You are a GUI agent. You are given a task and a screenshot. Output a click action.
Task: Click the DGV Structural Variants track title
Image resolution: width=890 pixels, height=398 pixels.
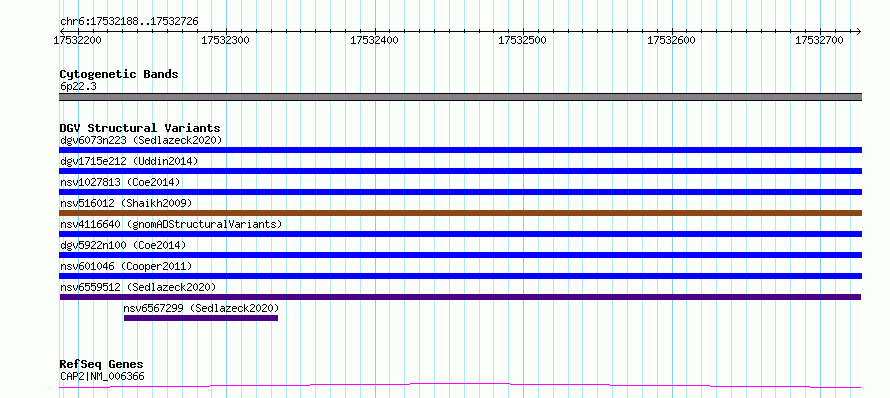[140, 128]
